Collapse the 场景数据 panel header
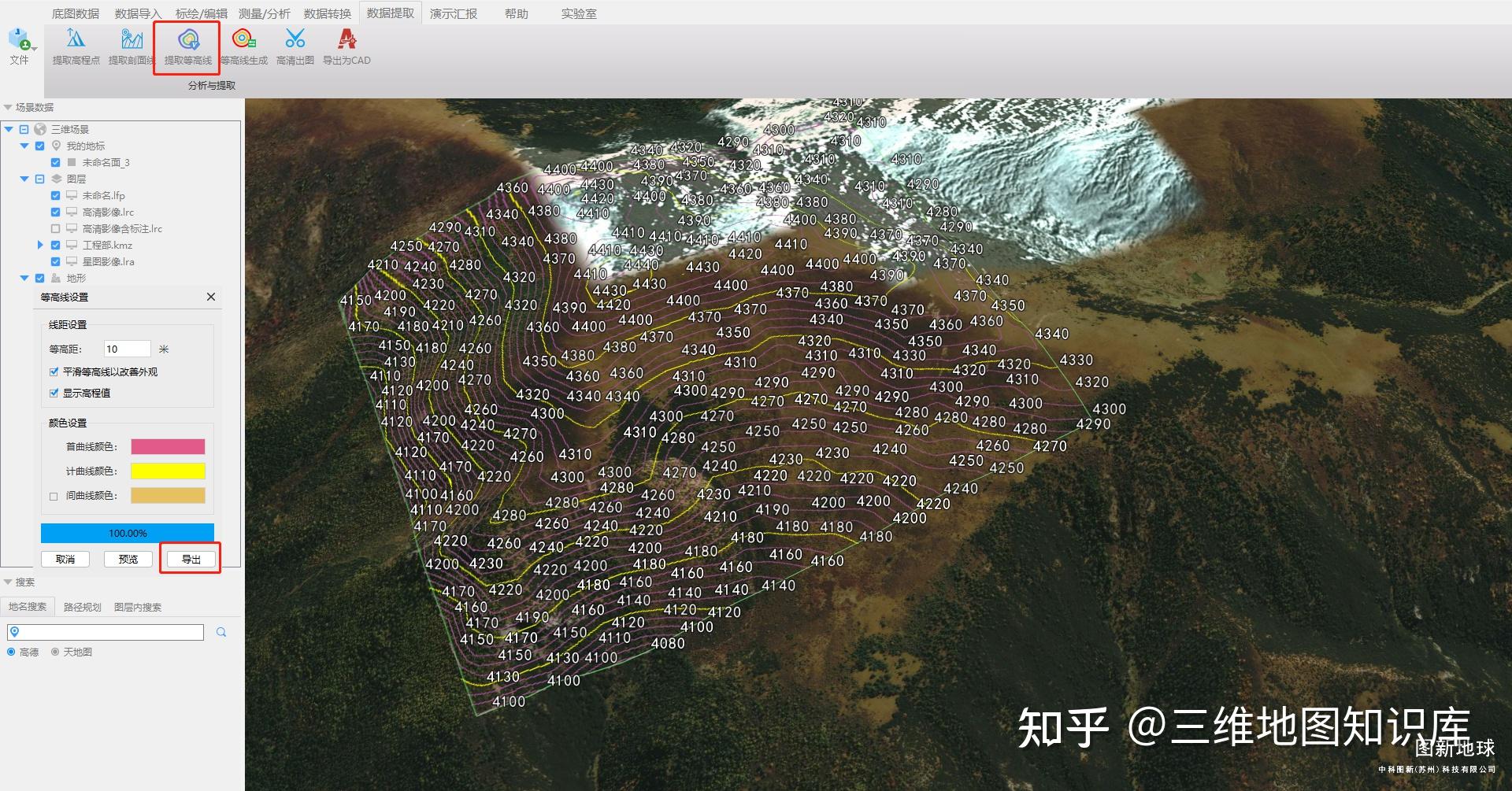Screen dimensions: 1512x791 pyautogui.click(x=8, y=107)
